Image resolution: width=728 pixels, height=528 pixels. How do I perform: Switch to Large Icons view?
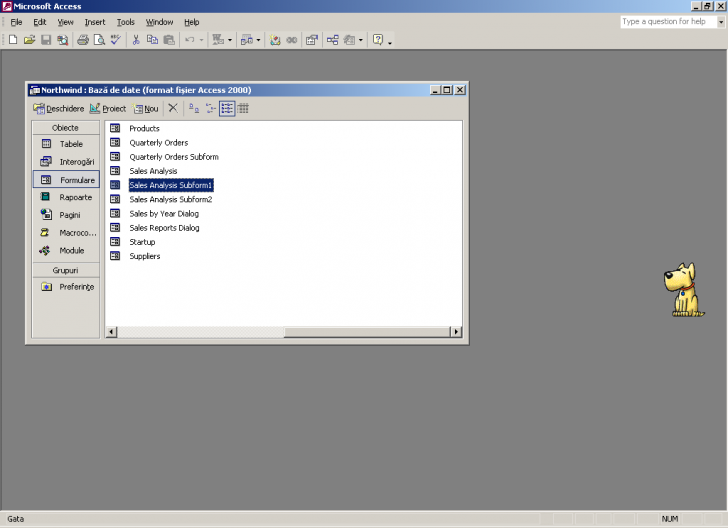tap(193, 108)
